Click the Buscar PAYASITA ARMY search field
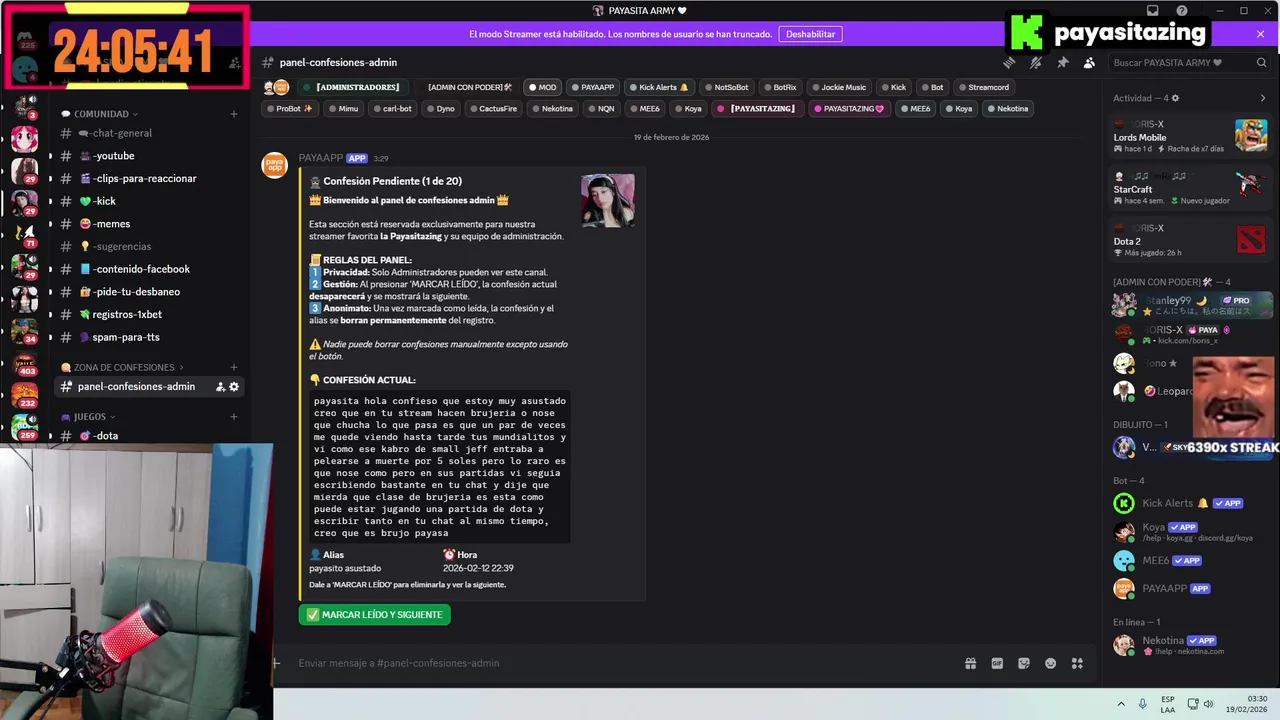Image resolution: width=1280 pixels, height=720 pixels. pos(1189,62)
